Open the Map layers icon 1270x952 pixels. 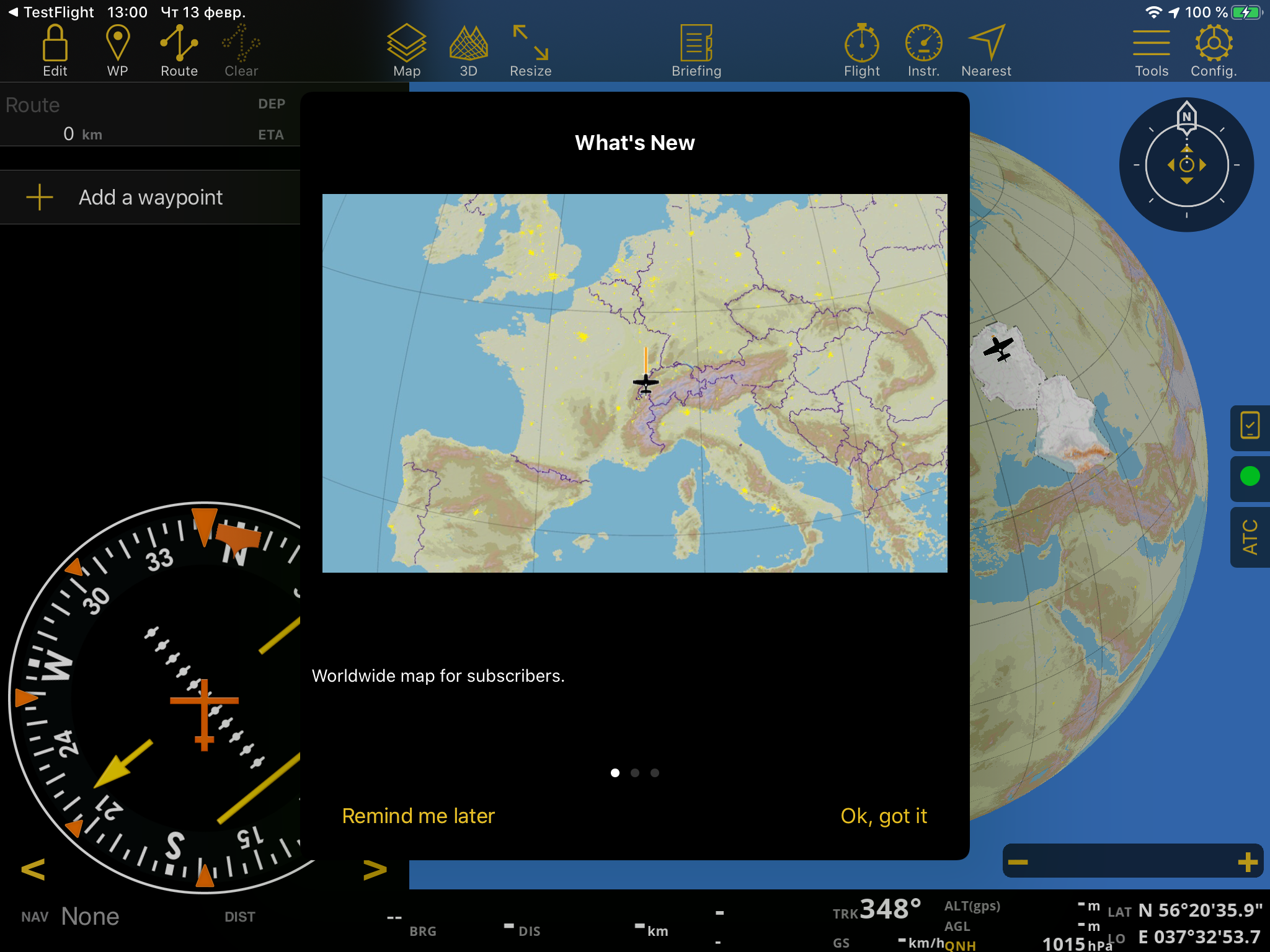[x=407, y=51]
